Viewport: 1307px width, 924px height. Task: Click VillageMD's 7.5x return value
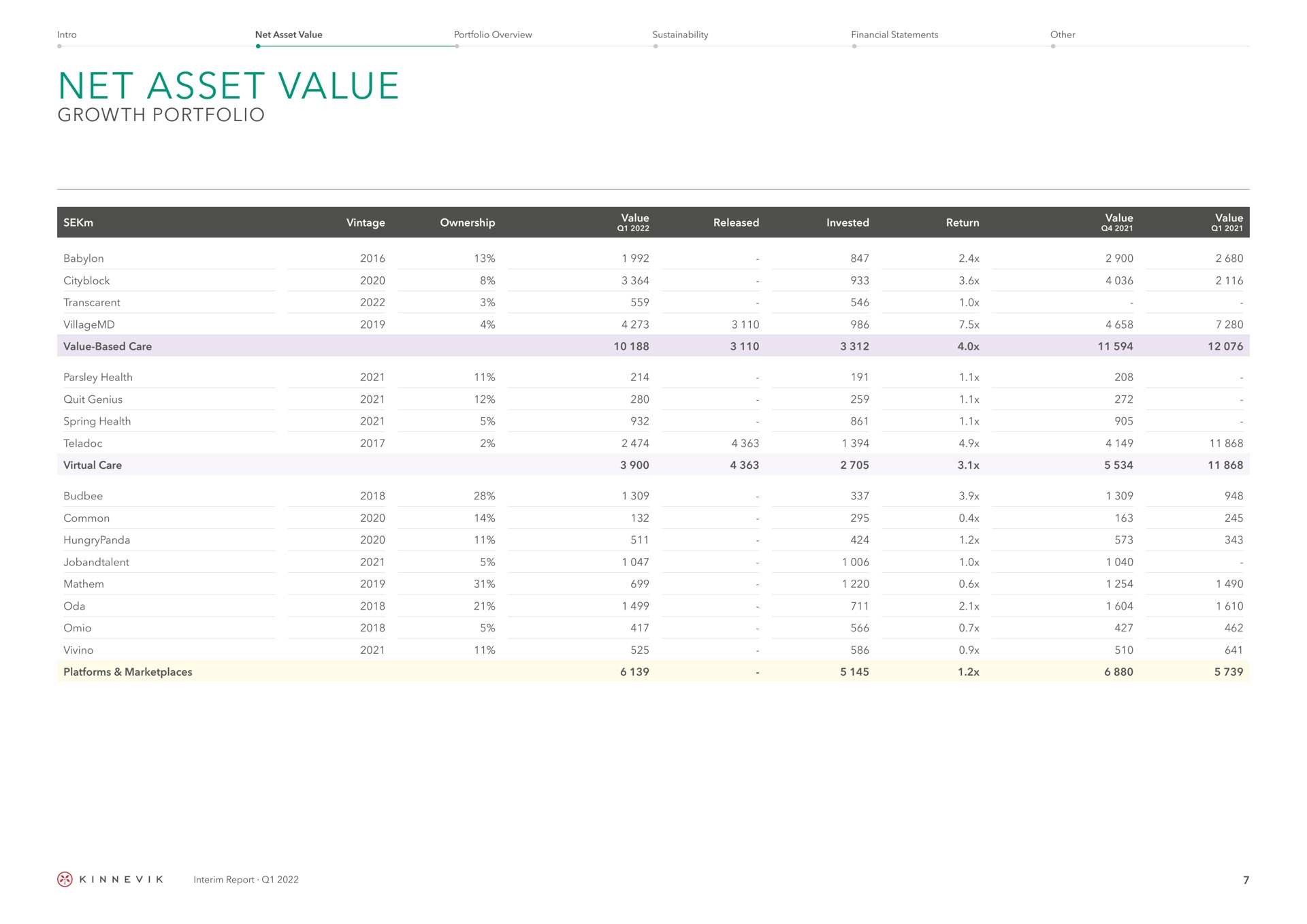969,325
